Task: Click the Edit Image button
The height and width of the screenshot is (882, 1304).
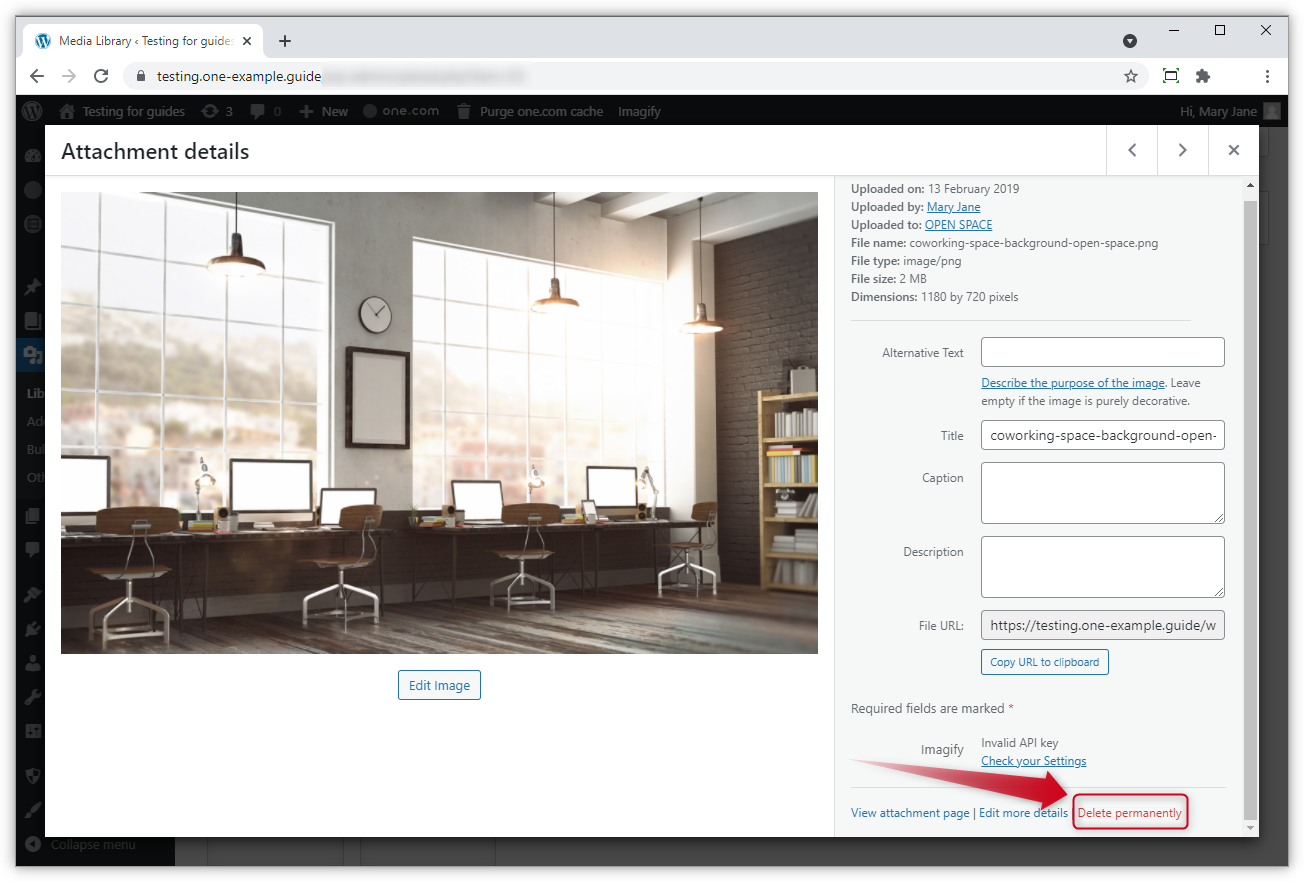Action: point(439,684)
